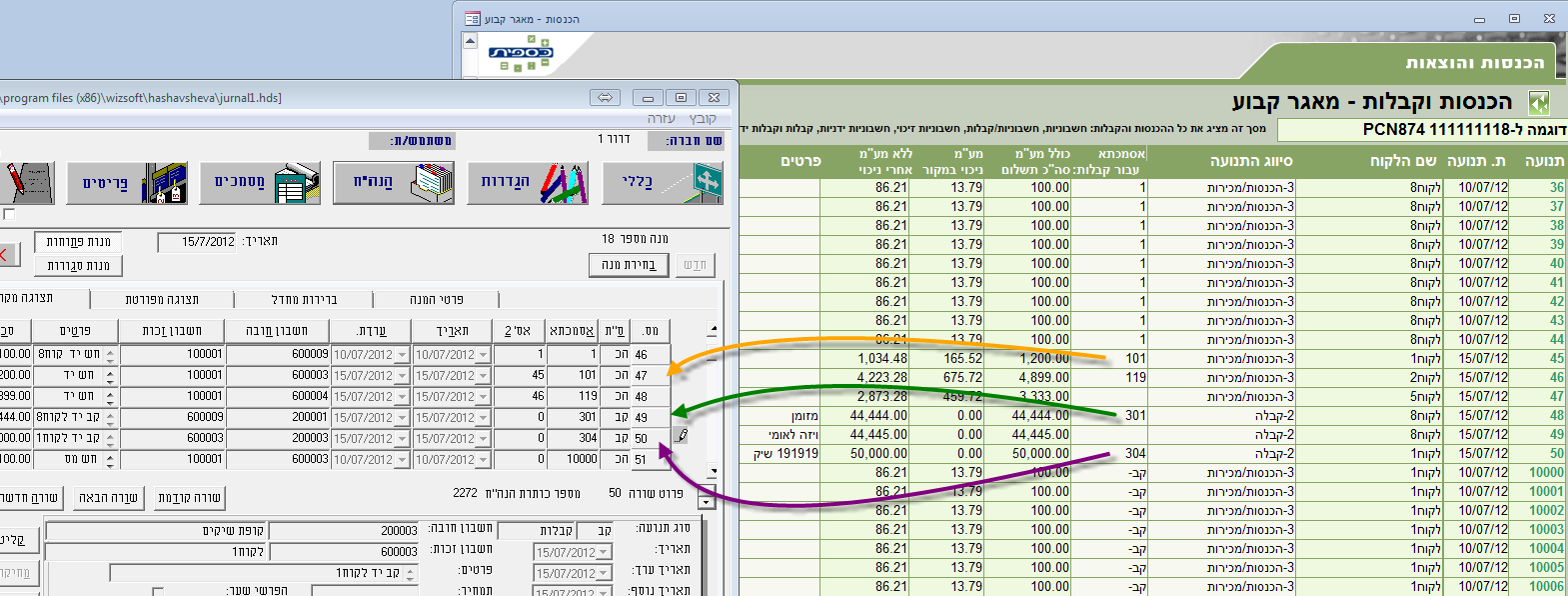Image resolution: width=1568 pixels, height=596 pixels.
Task: Select the הכנסות והוצאות tab in the background window
Action: (x=1474, y=62)
